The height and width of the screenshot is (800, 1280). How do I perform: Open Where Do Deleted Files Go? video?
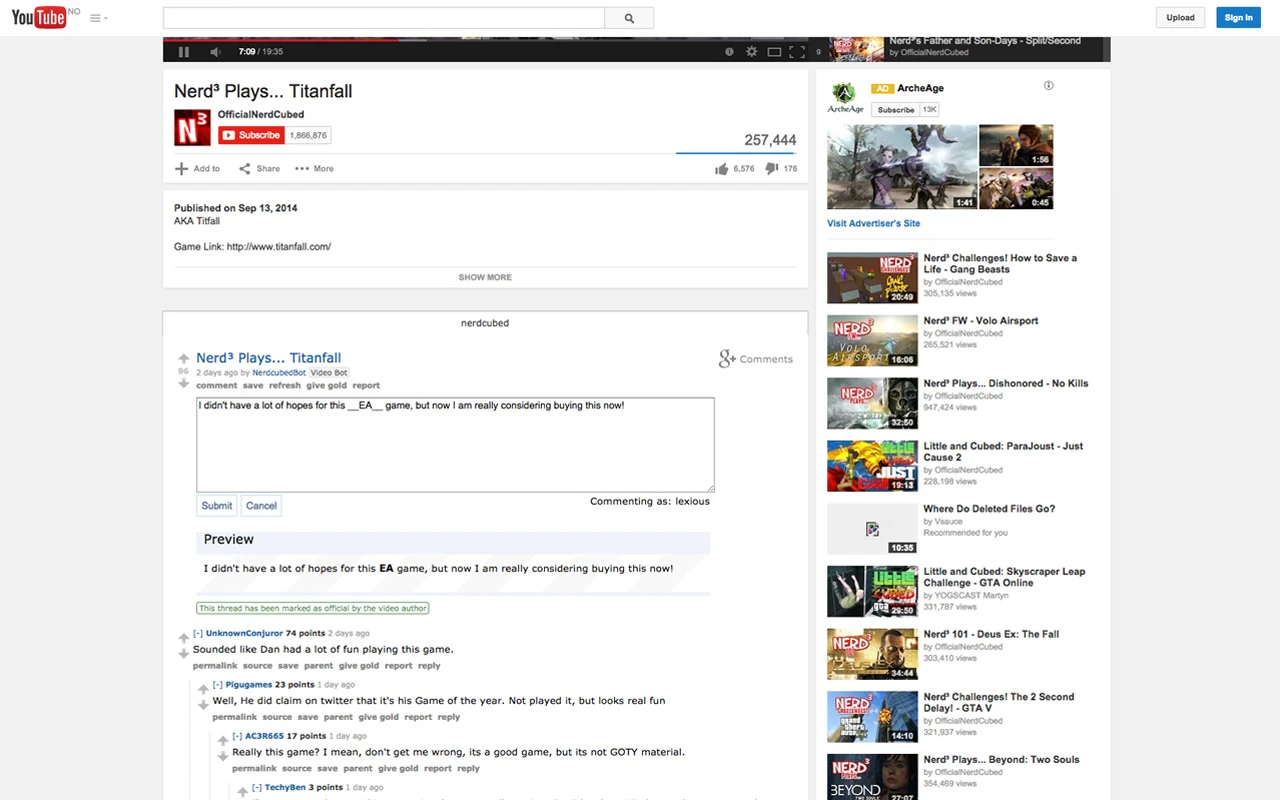point(989,509)
